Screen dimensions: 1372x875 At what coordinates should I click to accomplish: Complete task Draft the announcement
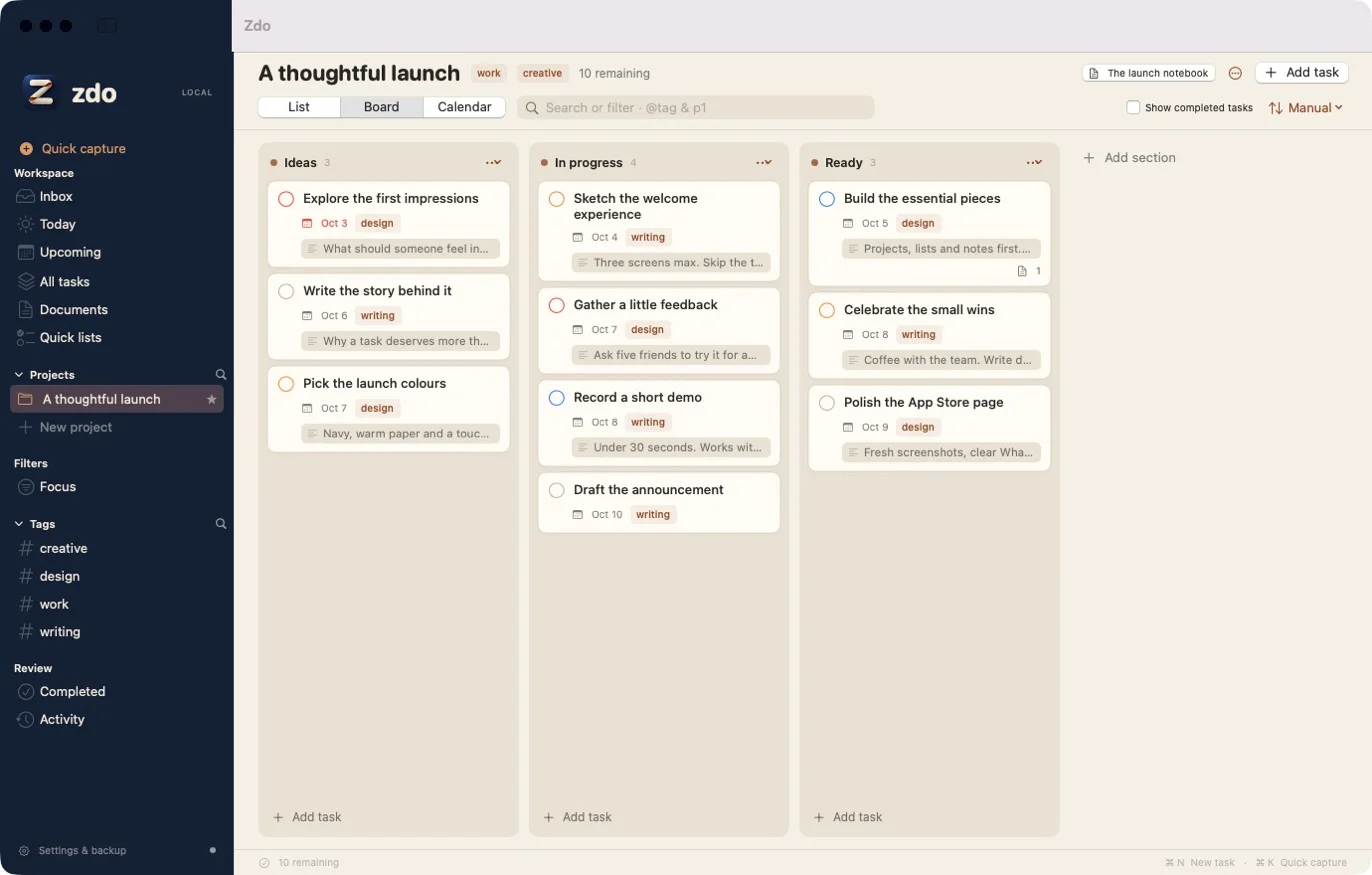pos(557,490)
